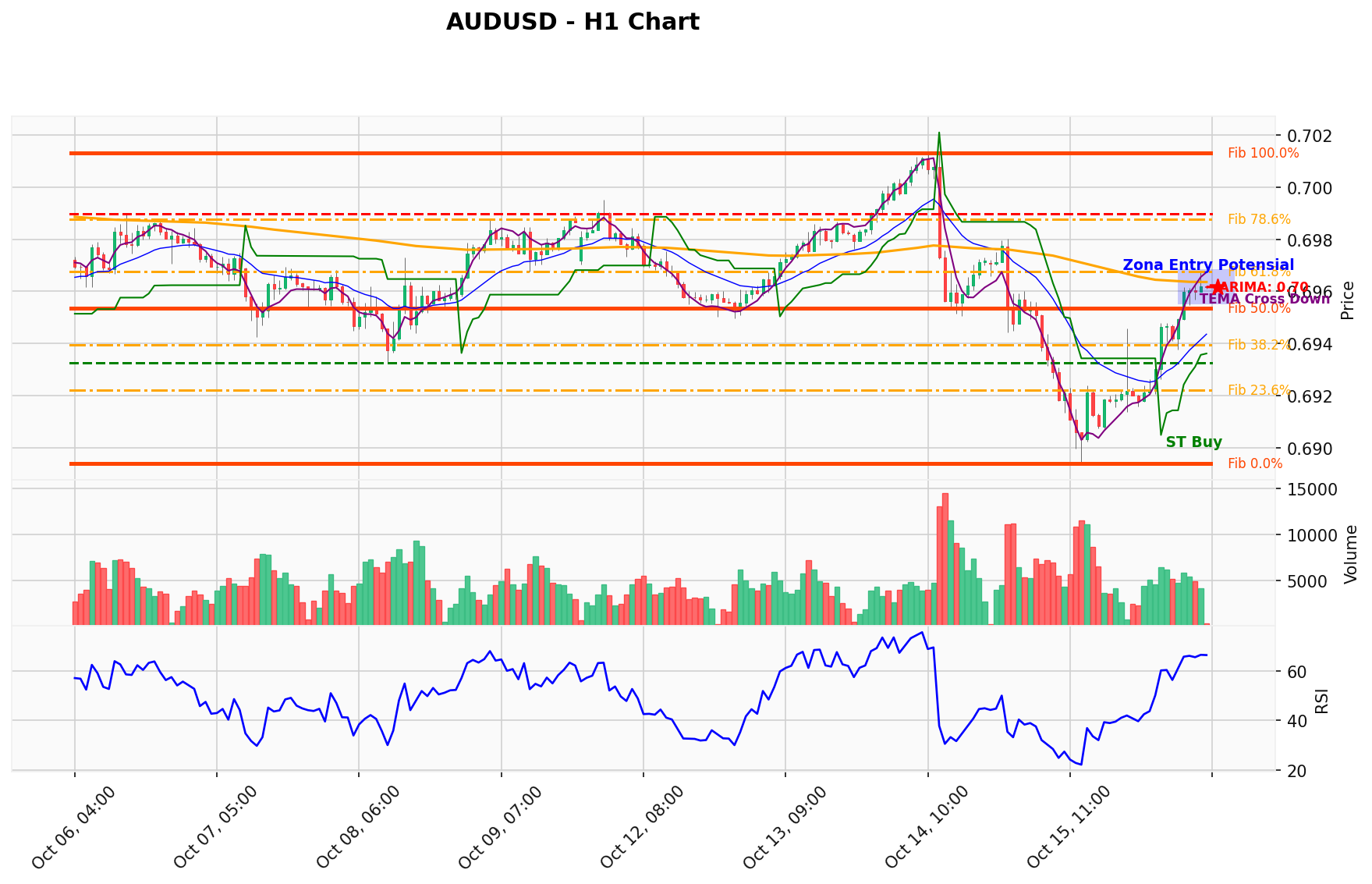Viewport: 1372px width, 884px height.
Task: Click the 'Oct 12, 08:00' date label
Action: [643, 827]
